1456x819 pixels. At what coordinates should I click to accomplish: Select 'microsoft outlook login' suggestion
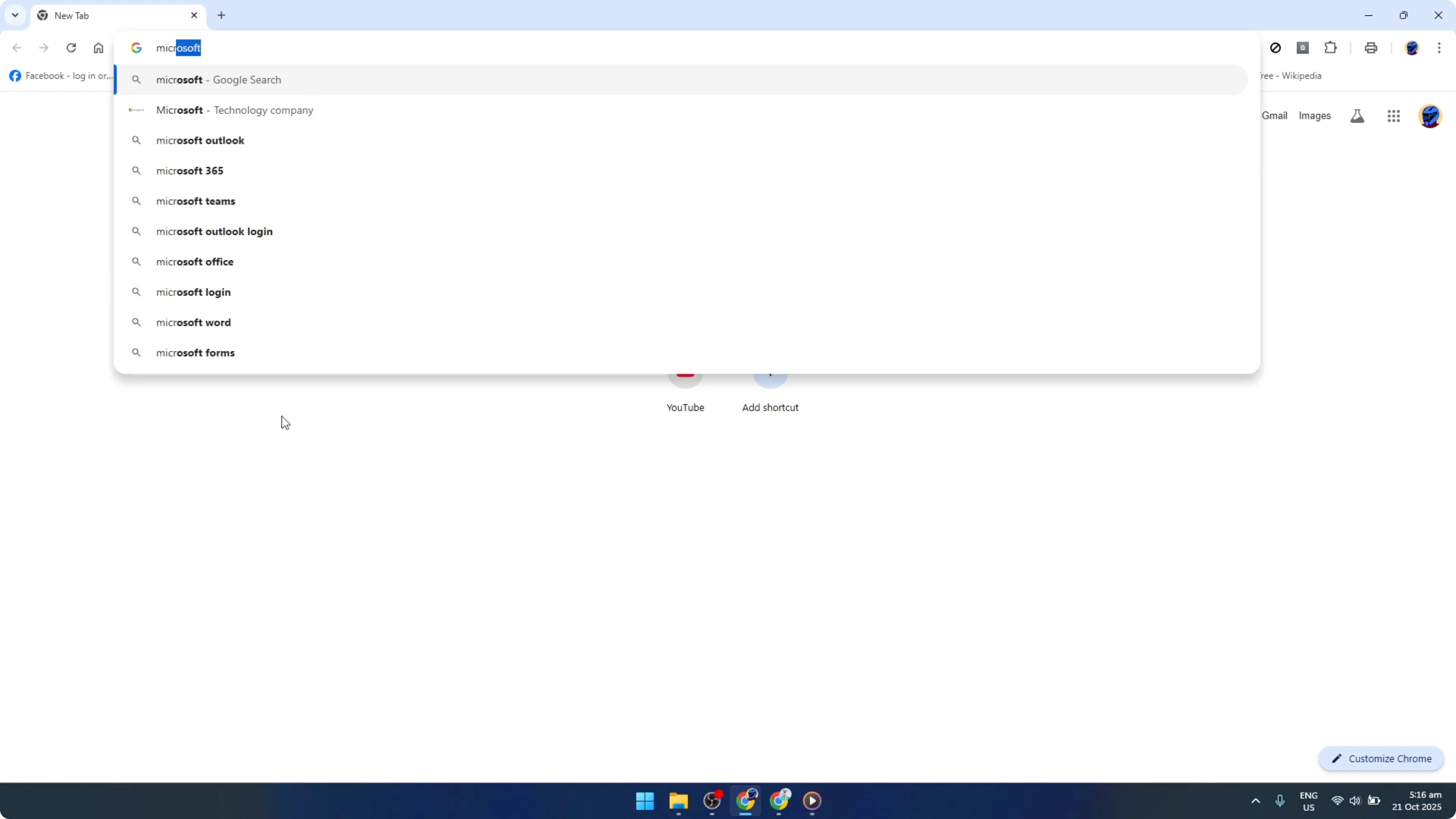(681, 231)
